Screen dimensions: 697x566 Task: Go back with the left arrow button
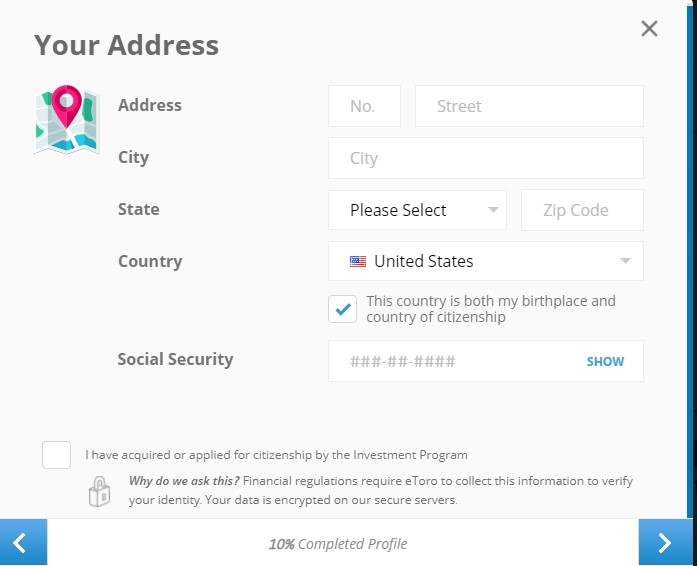(24, 542)
